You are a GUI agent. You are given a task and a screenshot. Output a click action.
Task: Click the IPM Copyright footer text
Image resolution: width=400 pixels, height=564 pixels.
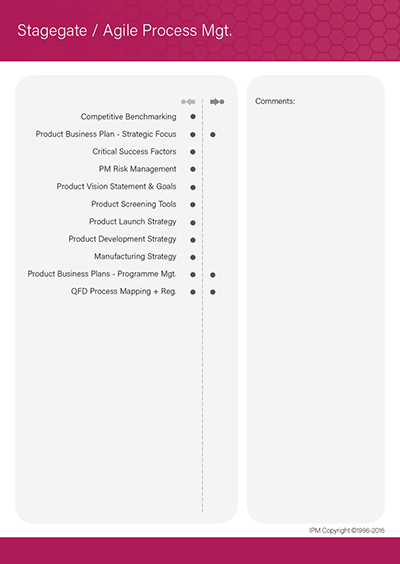point(347,530)
